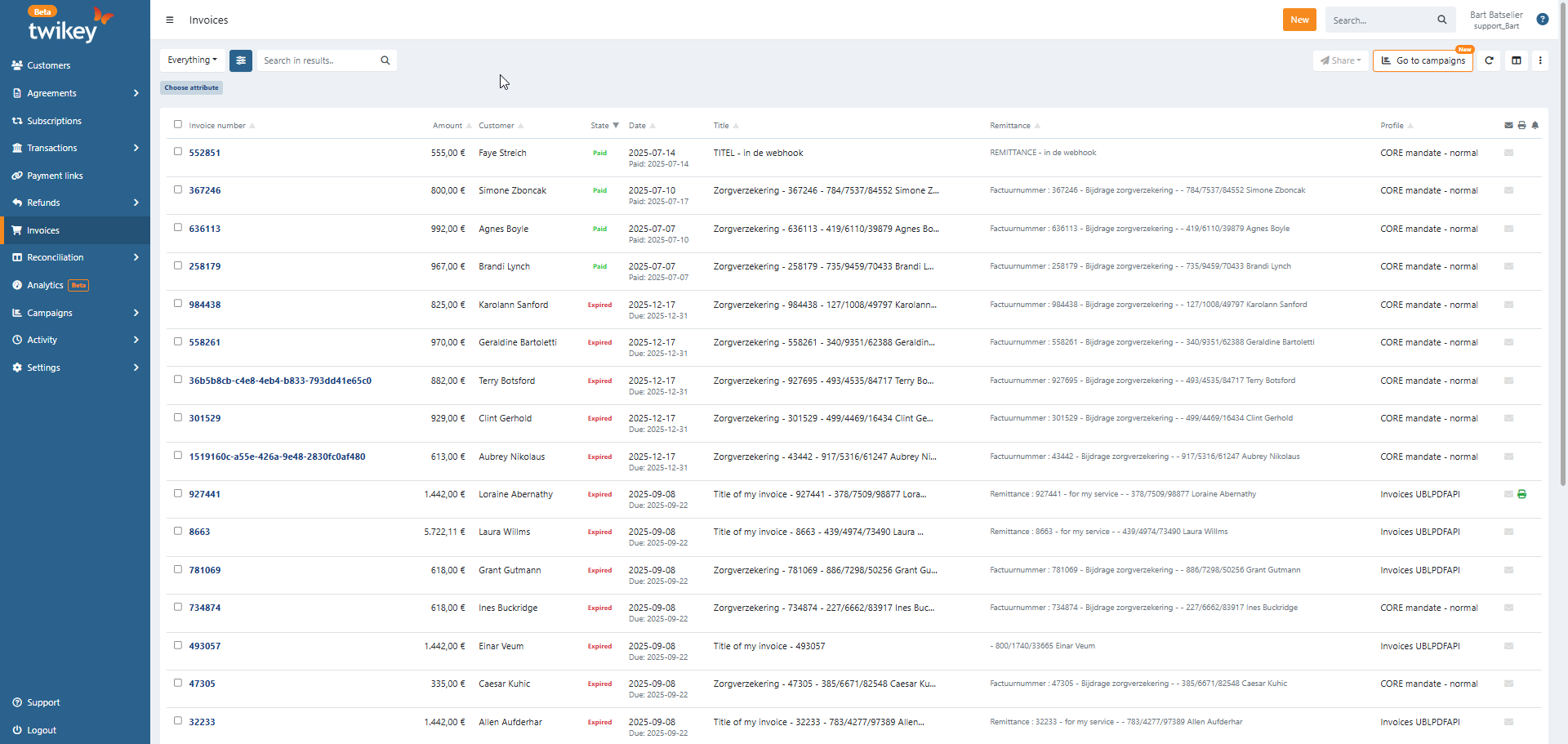Open the filter settings sliders icon
The width and height of the screenshot is (1568, 744).
(241, 60)
